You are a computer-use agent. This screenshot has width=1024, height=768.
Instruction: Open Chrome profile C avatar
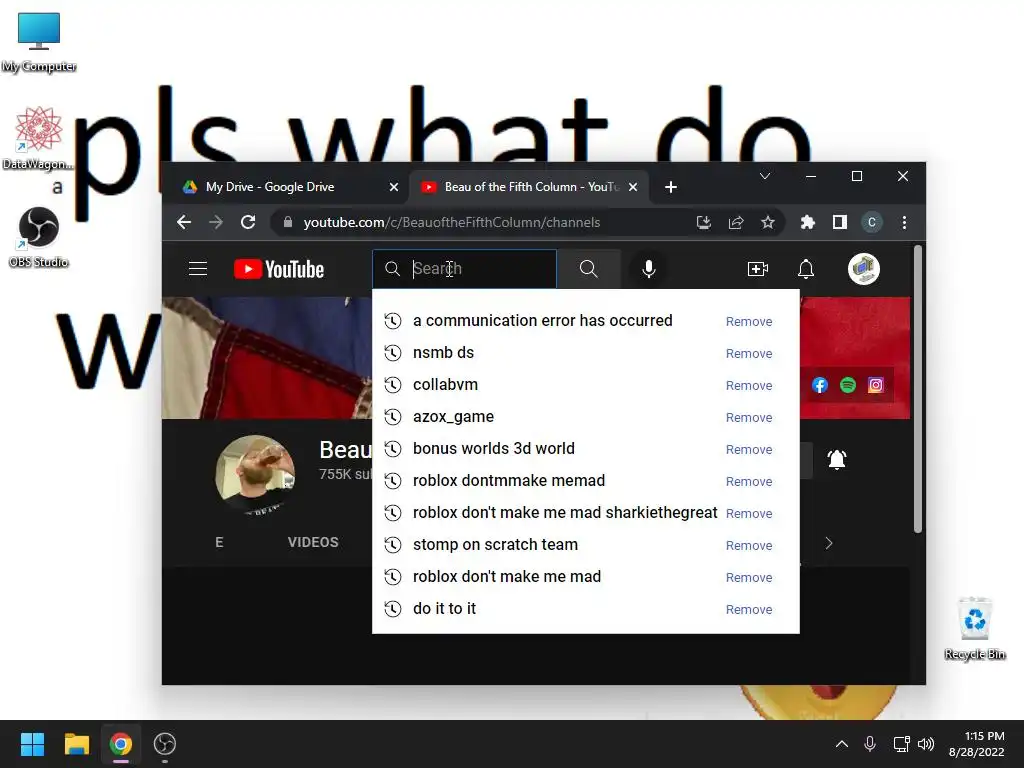click(871, 222)
